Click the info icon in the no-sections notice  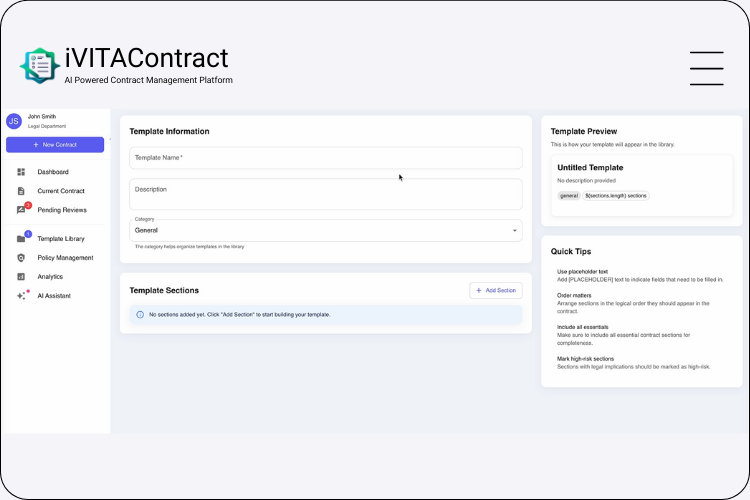point(140,315)
